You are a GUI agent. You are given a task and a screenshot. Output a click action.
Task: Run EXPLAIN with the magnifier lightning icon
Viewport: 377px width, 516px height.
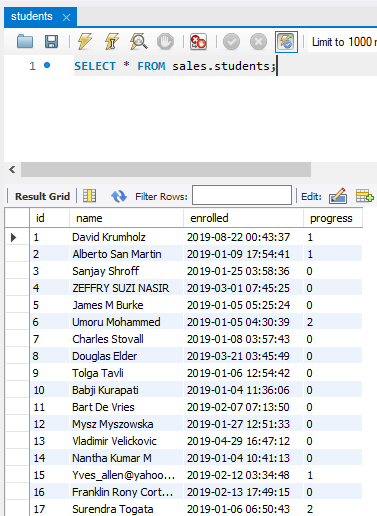pyautogui.click(x=139, y=42)
